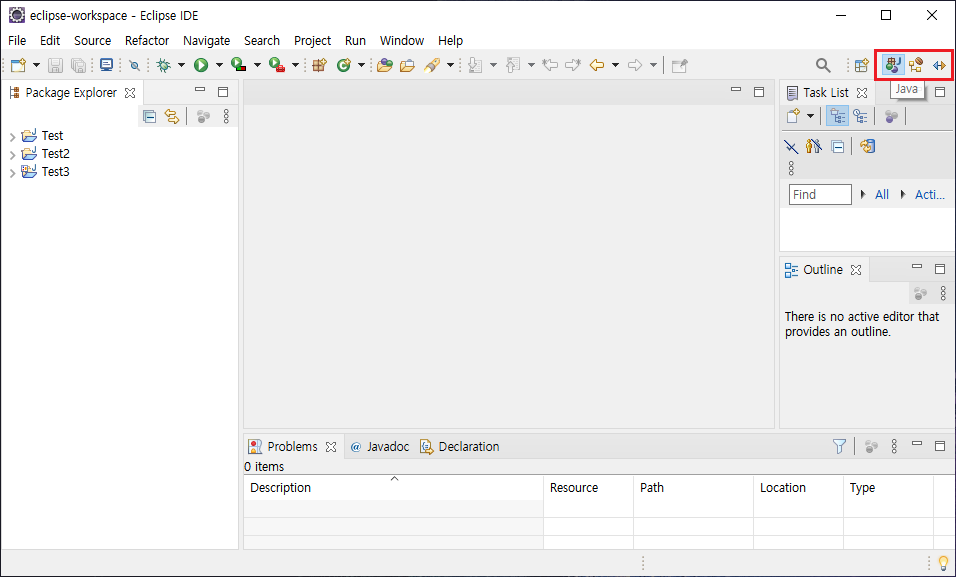Open the New Java Class dropdown arrow
This screenshot has height=577, width=956.
click(x=362, y=65)
